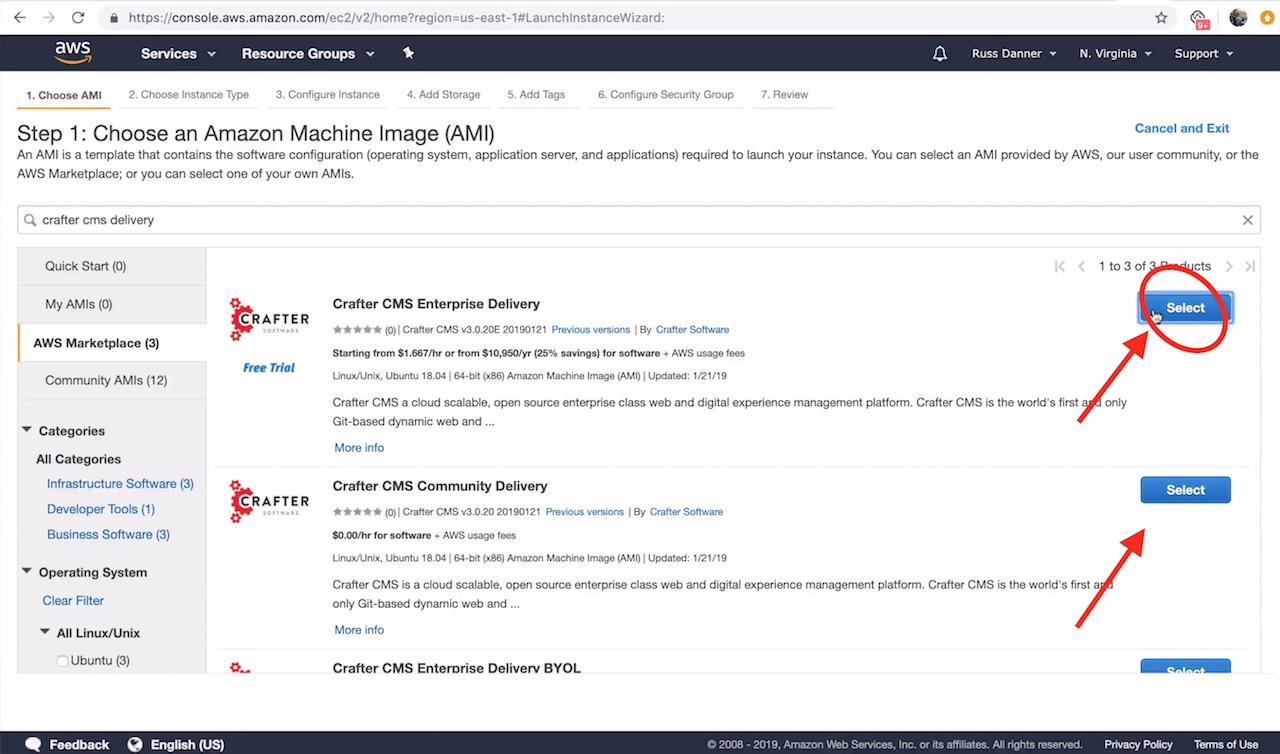Click the browser address bar URL
Image resolution: width=1280 pixels, height=754 pixels.
point(396,18)
